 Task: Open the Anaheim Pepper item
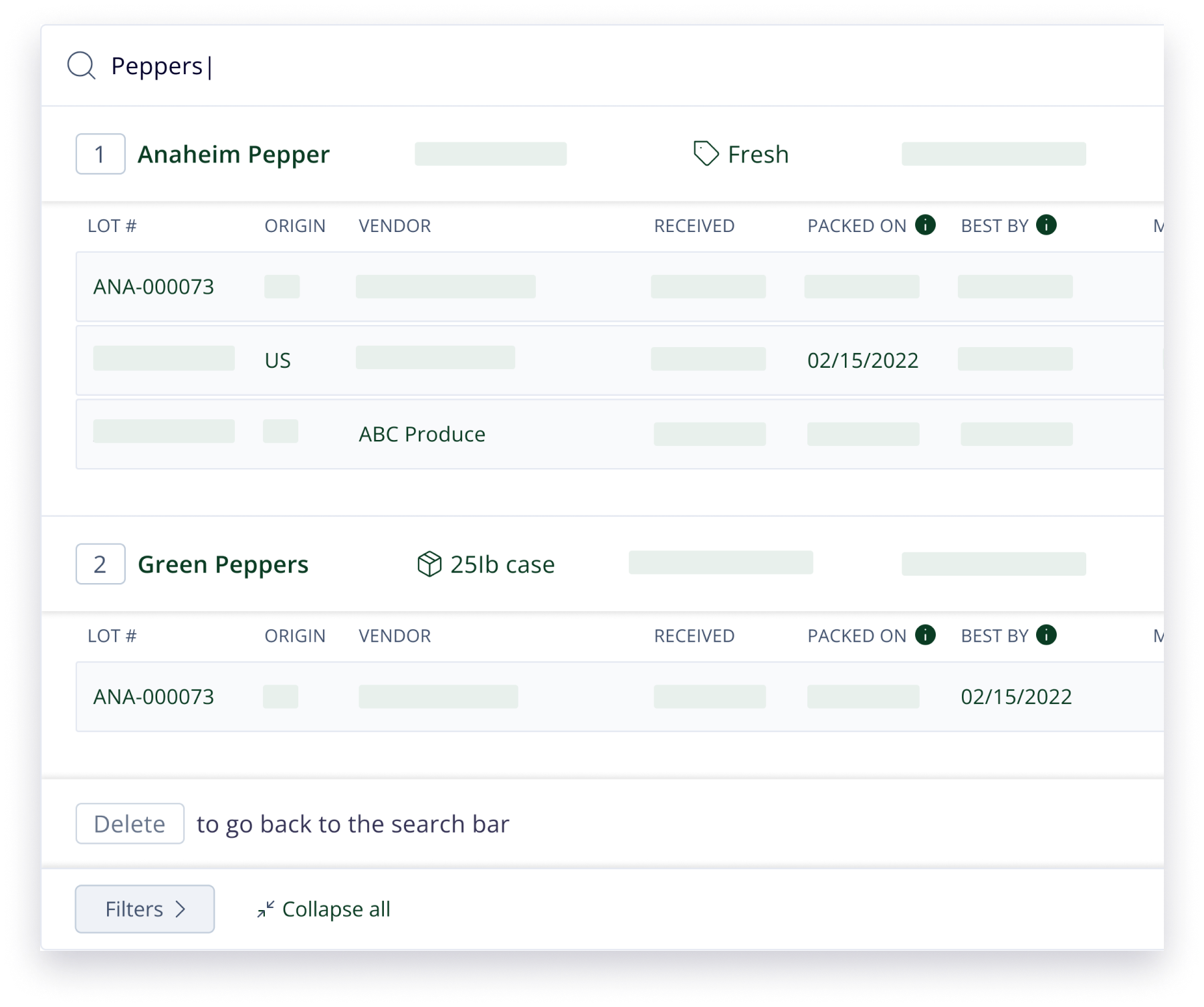click(x=233, y=154)
